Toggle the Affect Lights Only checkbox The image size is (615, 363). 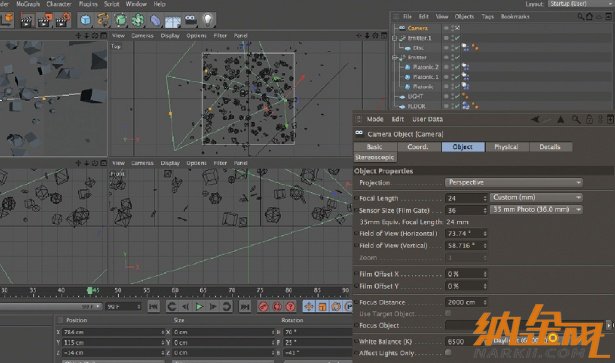click(448, 353)
